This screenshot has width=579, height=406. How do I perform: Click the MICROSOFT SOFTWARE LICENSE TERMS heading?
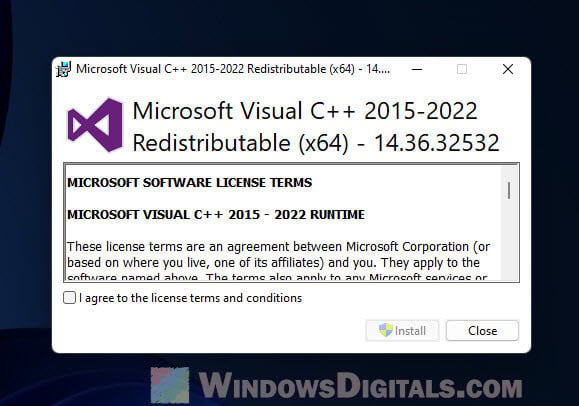coord(189,182)
